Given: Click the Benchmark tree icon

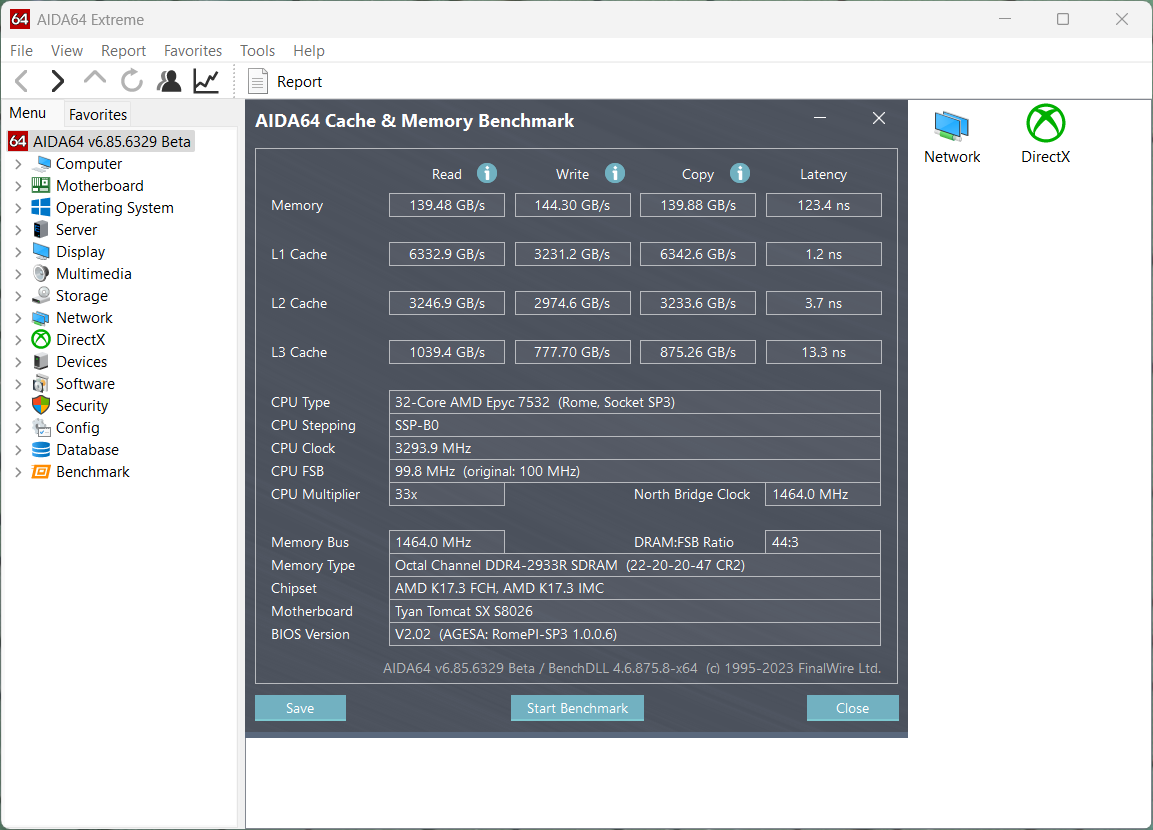Looking at the screenshot, I should [41, 471].
